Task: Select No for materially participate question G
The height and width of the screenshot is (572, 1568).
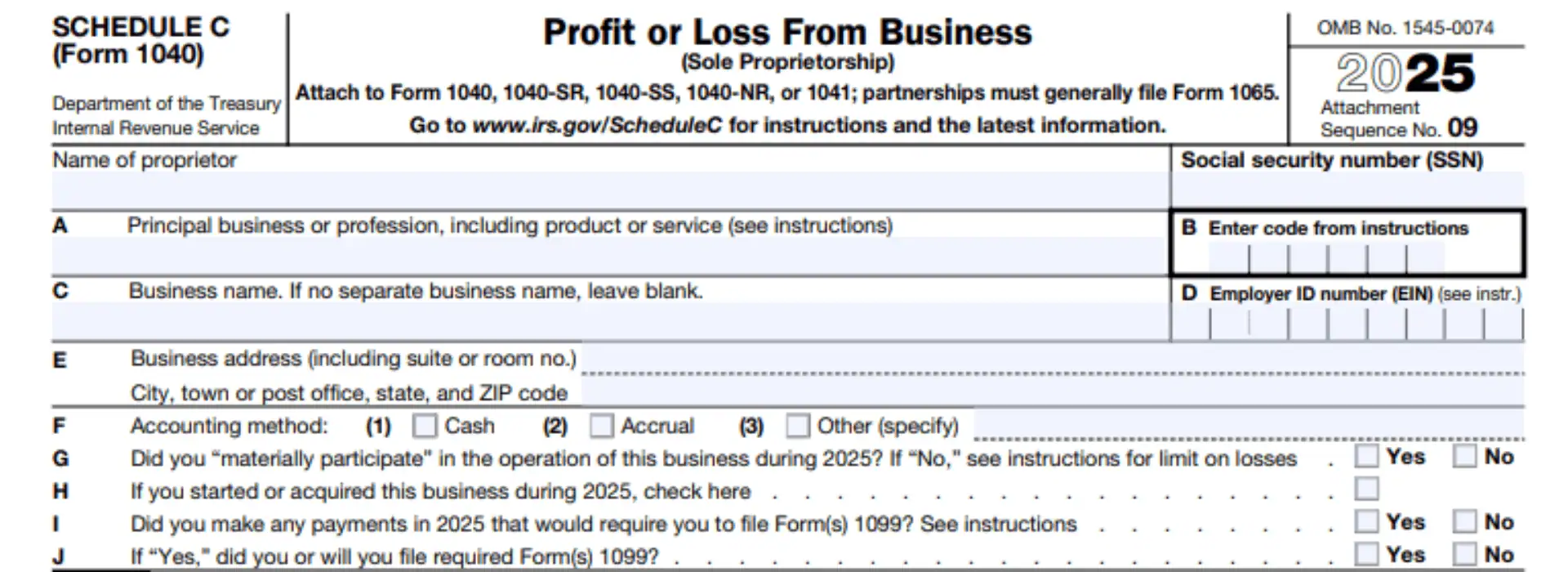Action: [1464, 456]
